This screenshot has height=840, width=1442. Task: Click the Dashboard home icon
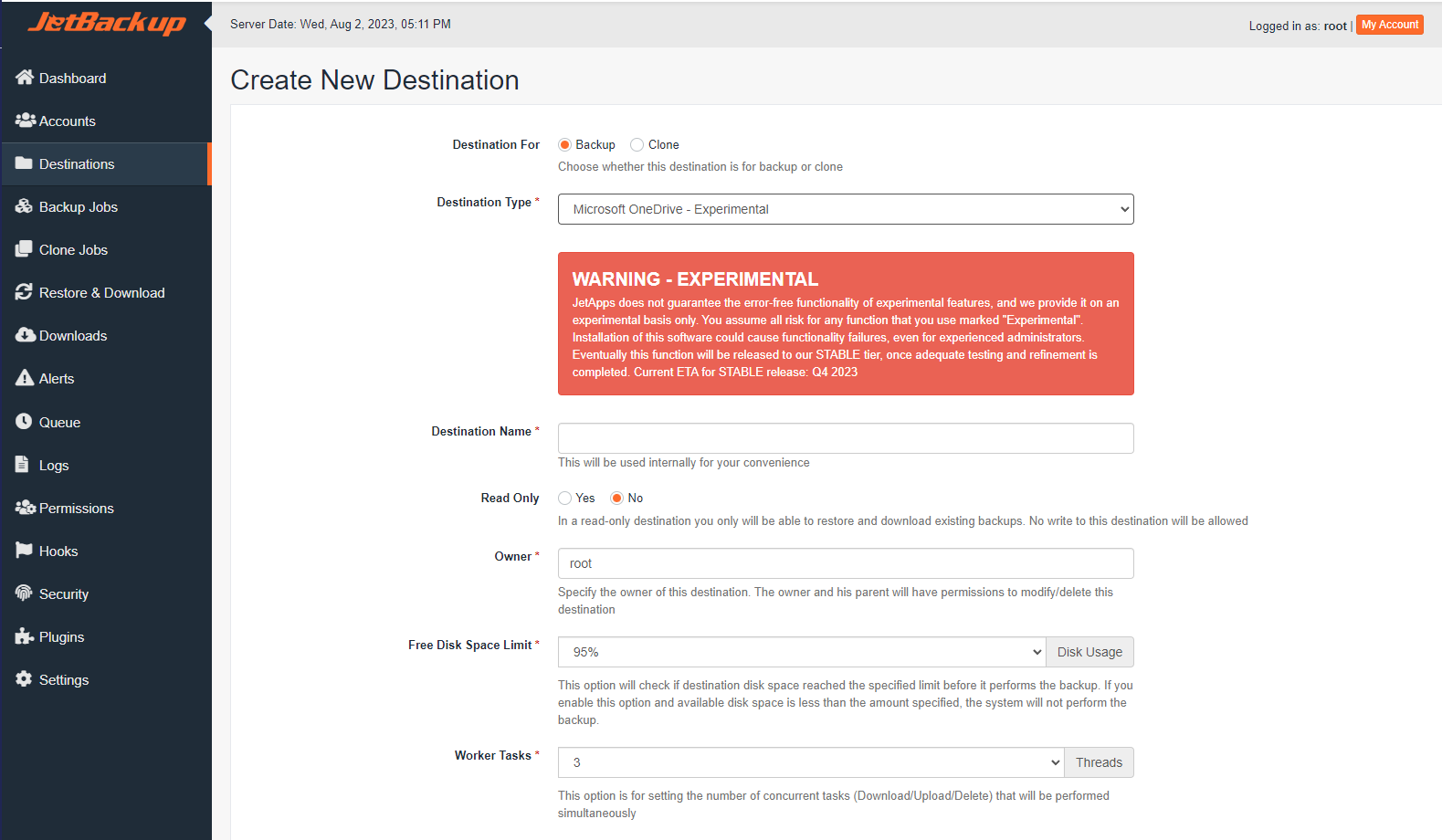click(25, 78)
